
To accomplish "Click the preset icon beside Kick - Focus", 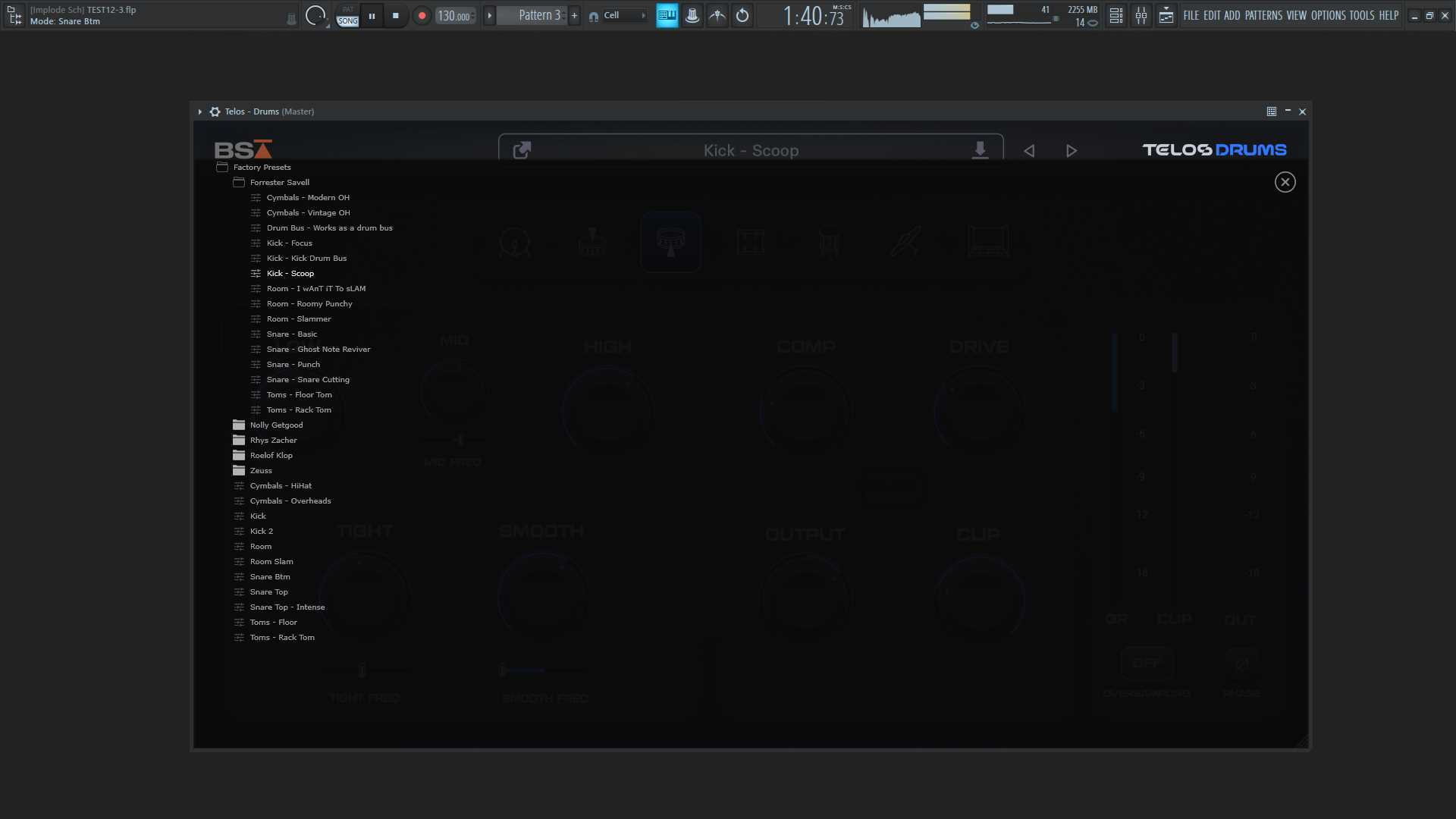I will click(256, 243).
